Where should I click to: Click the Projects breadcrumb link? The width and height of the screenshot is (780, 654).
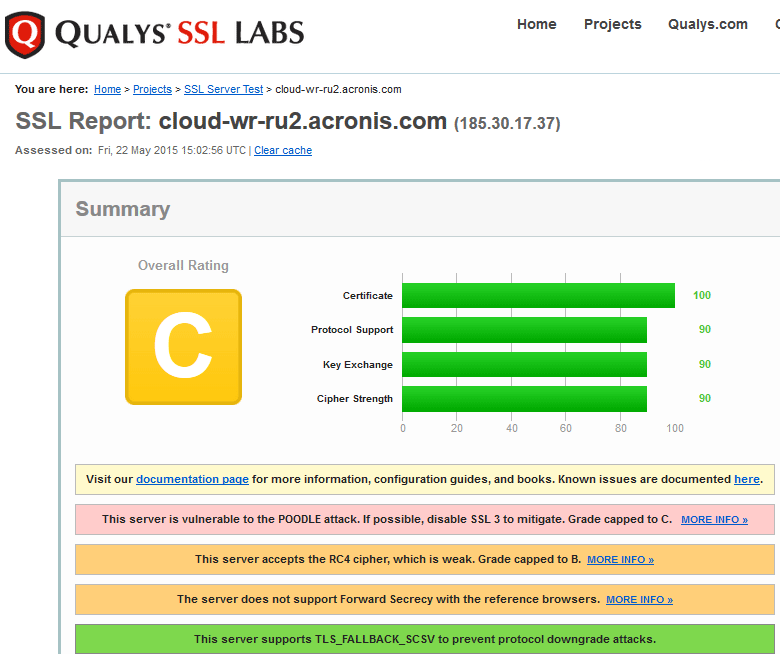tap(152, 89)
